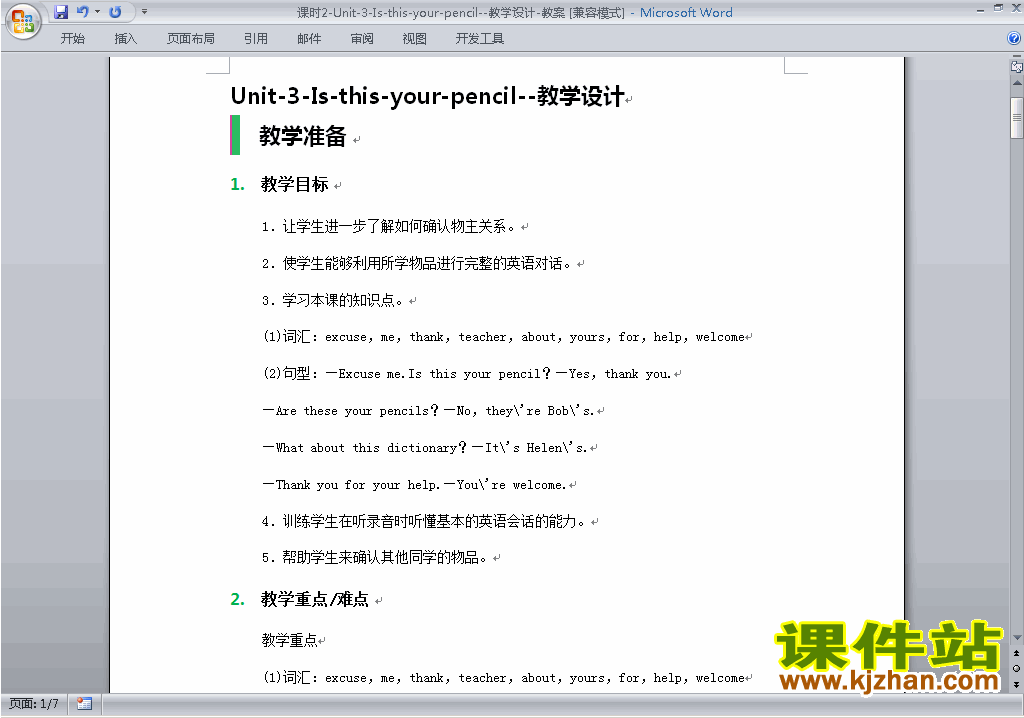Open Microsoft Word help
The image size is (1024, 718).
tap(1014, 39)
